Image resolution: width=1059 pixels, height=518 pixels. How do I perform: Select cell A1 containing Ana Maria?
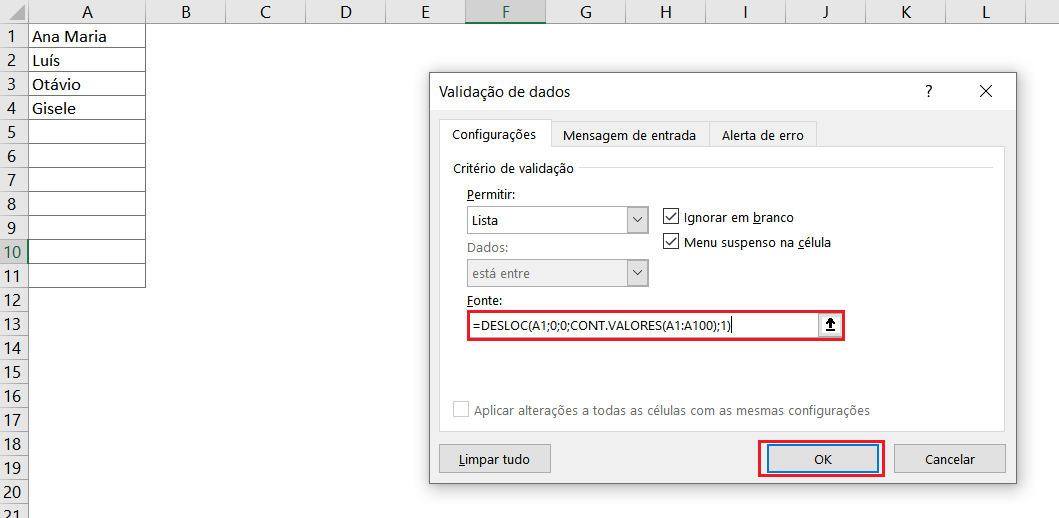87,36
